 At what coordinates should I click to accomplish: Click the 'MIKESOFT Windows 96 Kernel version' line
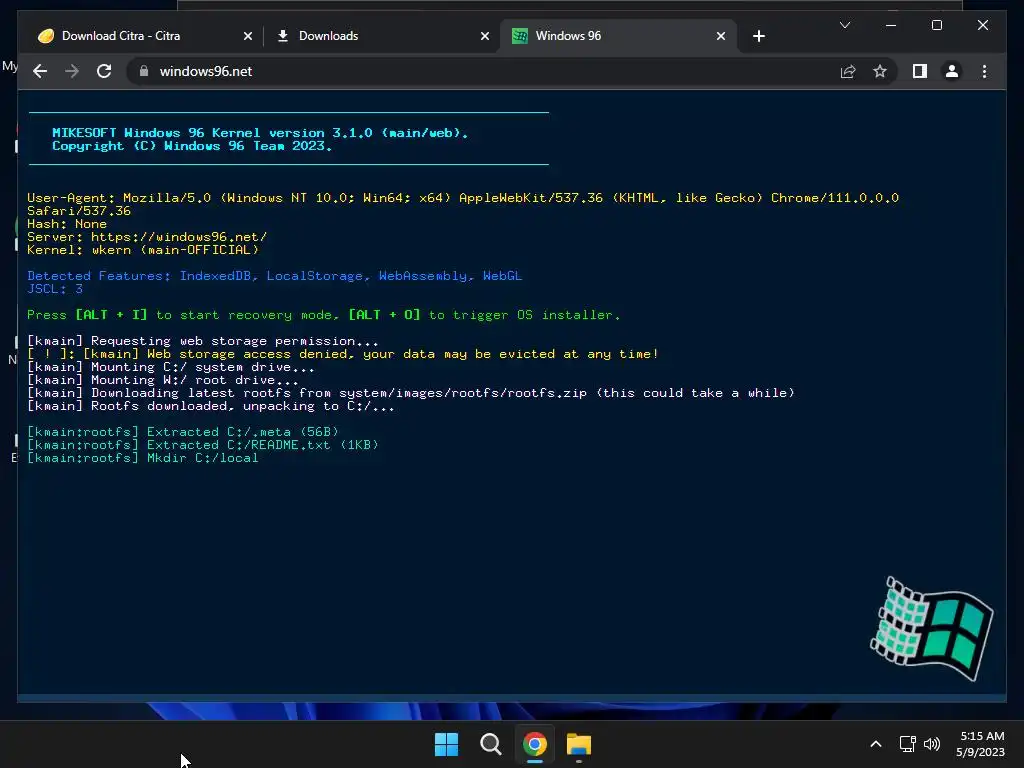(260, 133)
